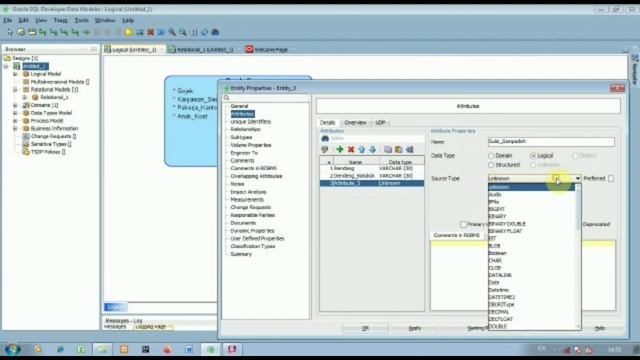Expand the Logical Model tree node
Image resolution: width=640 pixels, height=360 pixels.
tap(15, 74)
